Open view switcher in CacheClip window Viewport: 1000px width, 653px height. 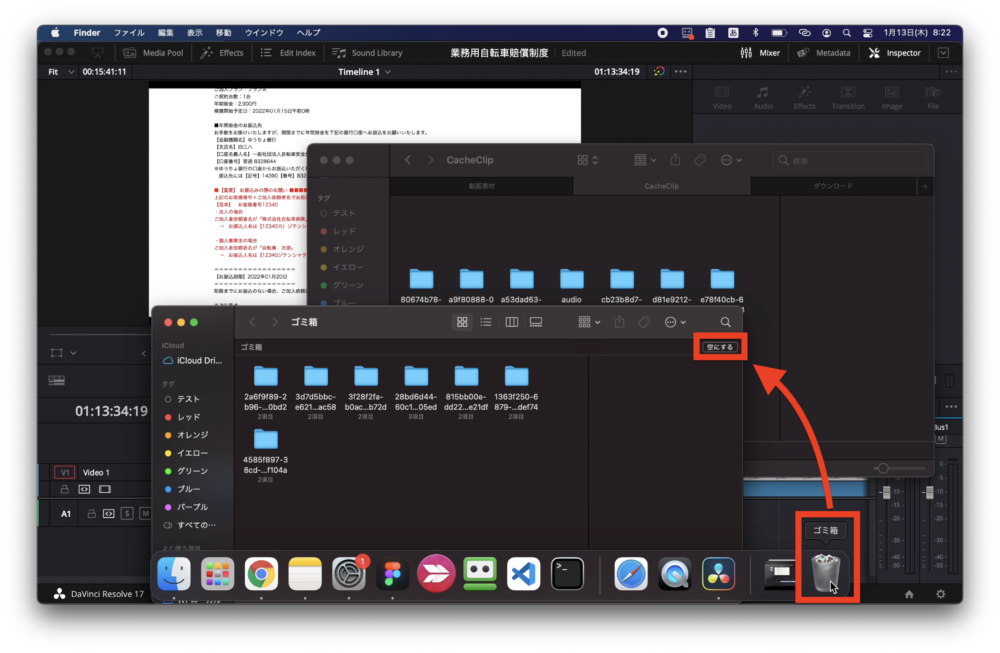point(588,160)
